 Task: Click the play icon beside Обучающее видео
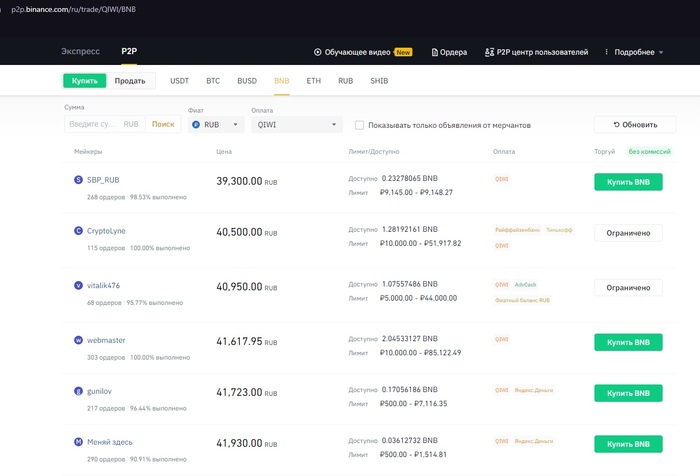coord(317,52)
